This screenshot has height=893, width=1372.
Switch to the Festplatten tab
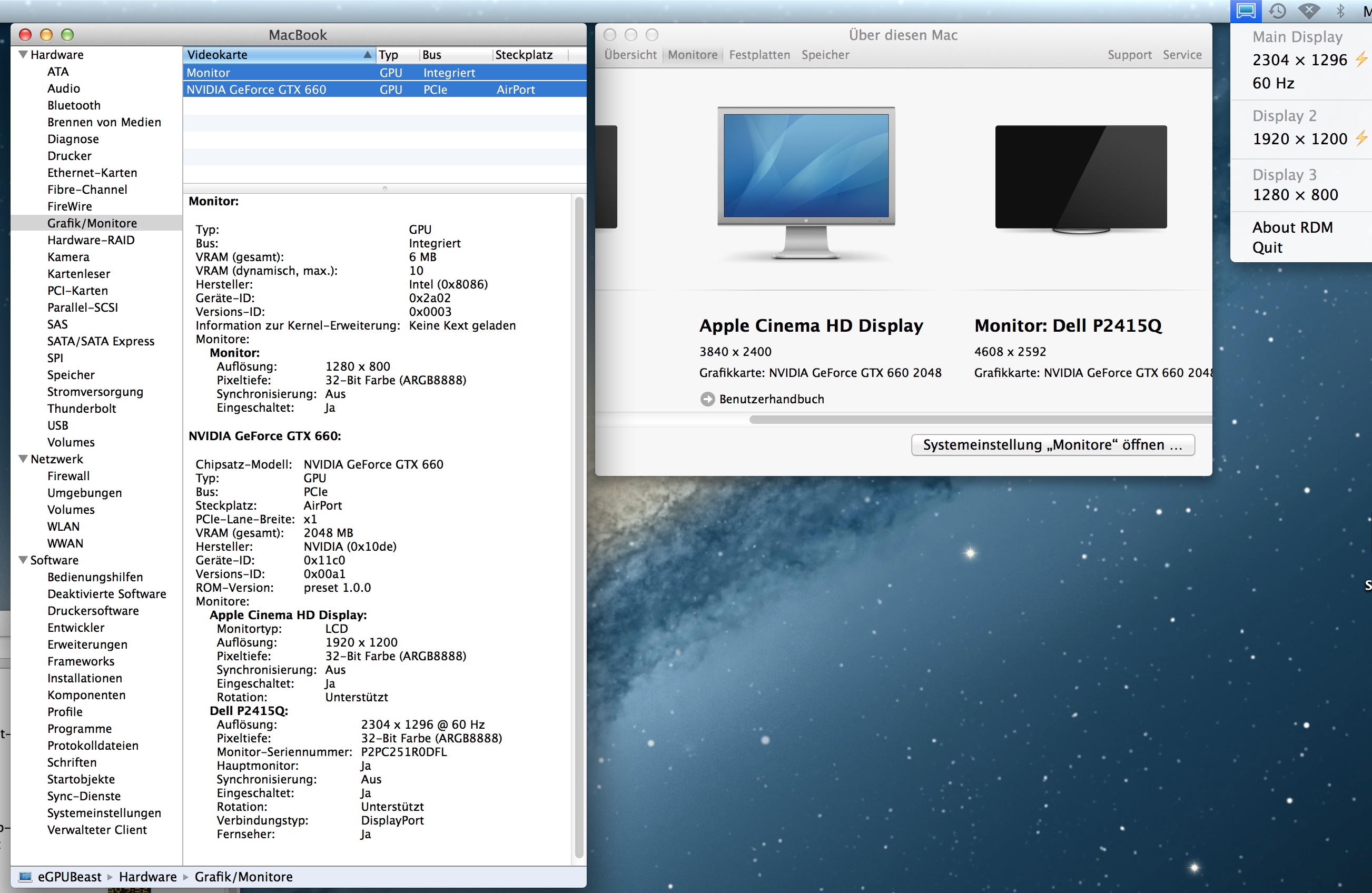(759, 55)
